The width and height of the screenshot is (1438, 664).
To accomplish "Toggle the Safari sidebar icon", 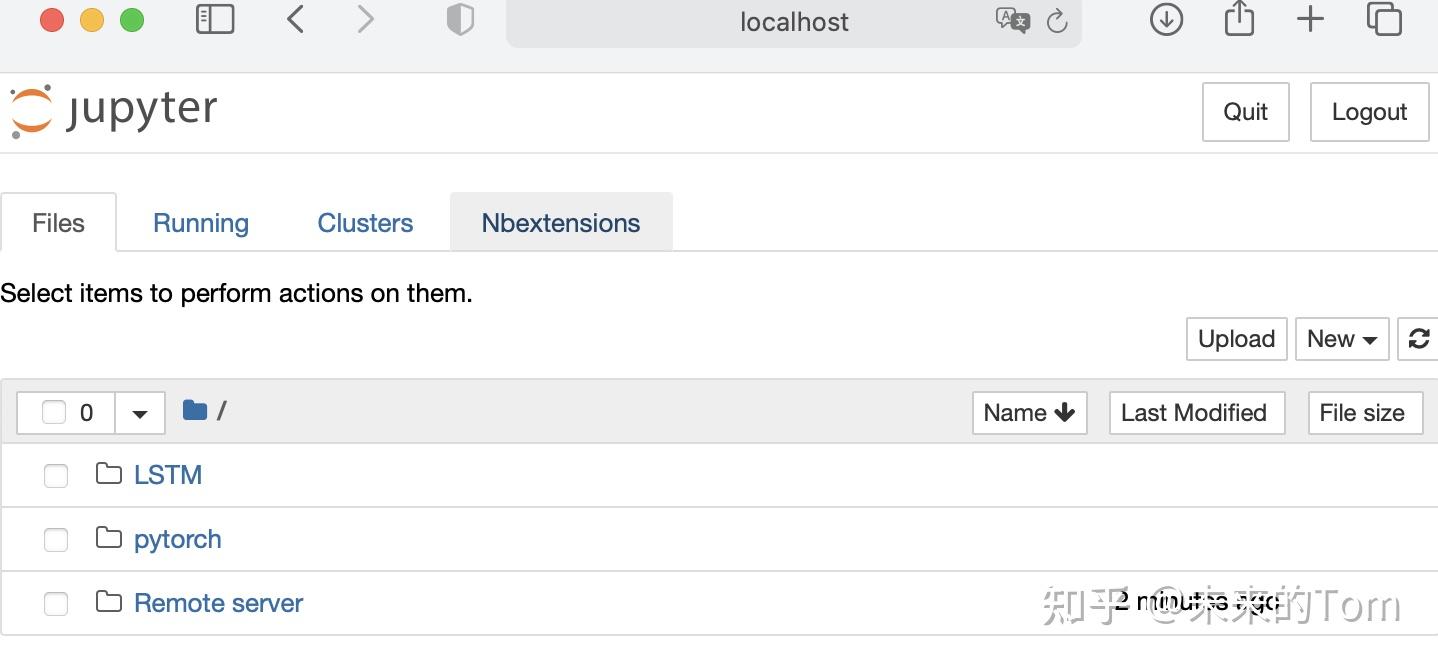I will [x=215, y=19].
